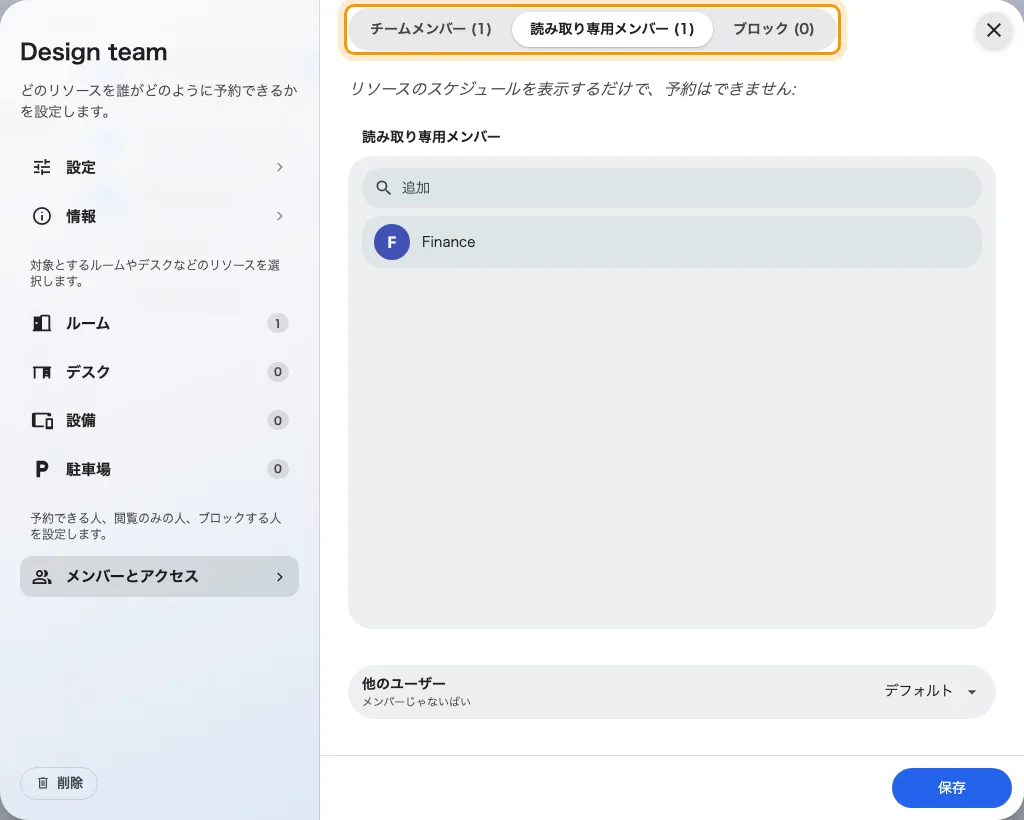Click the info circle icon

click(42, 216)
